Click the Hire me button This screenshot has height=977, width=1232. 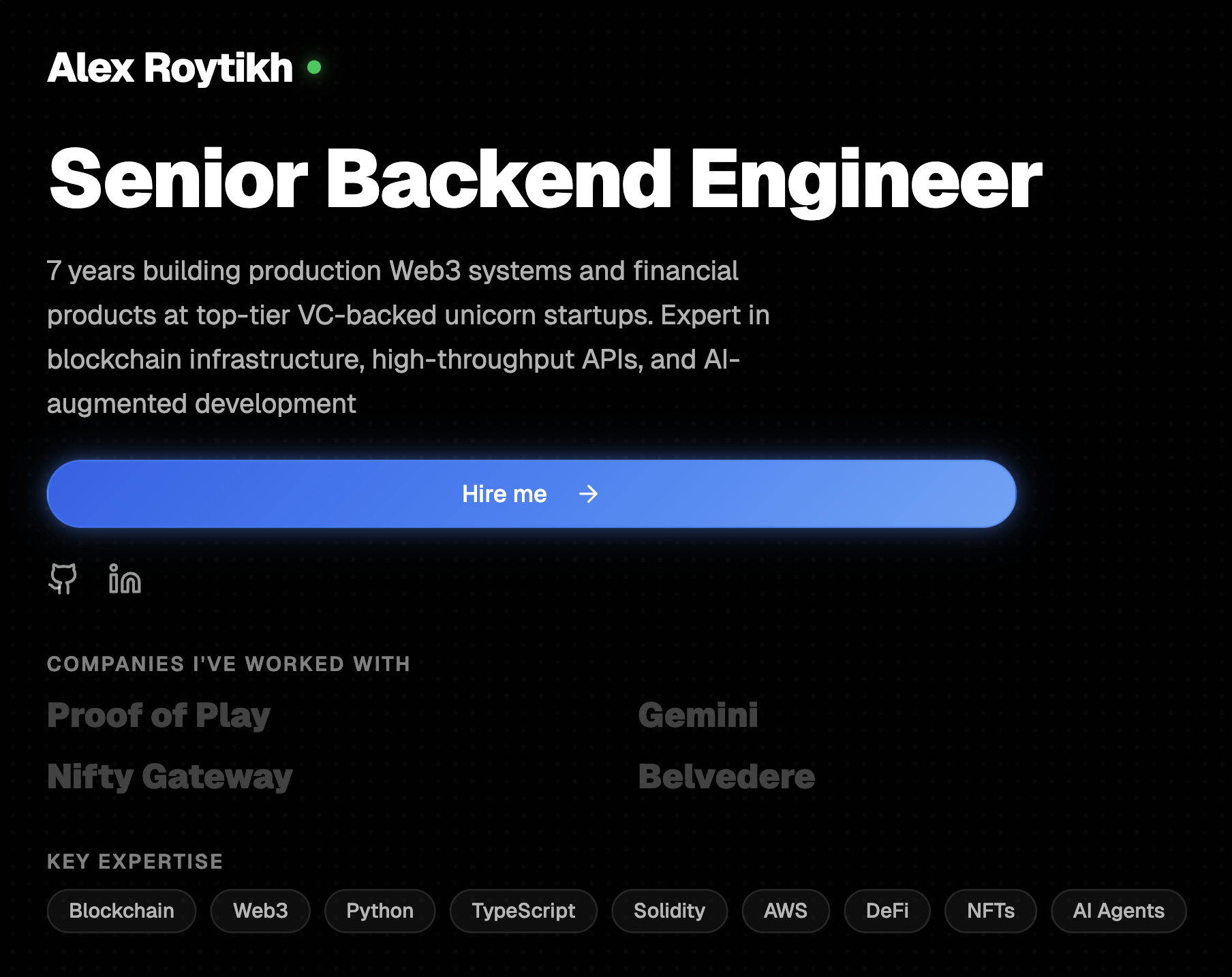(x=532, y=494)
